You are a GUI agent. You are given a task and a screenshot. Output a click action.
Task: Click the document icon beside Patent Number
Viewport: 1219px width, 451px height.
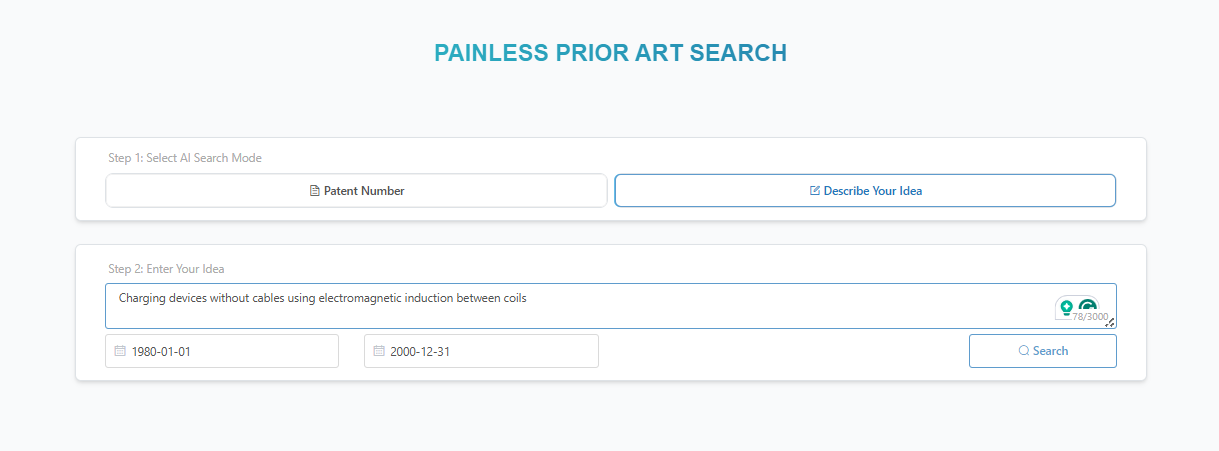click(315, 191)
